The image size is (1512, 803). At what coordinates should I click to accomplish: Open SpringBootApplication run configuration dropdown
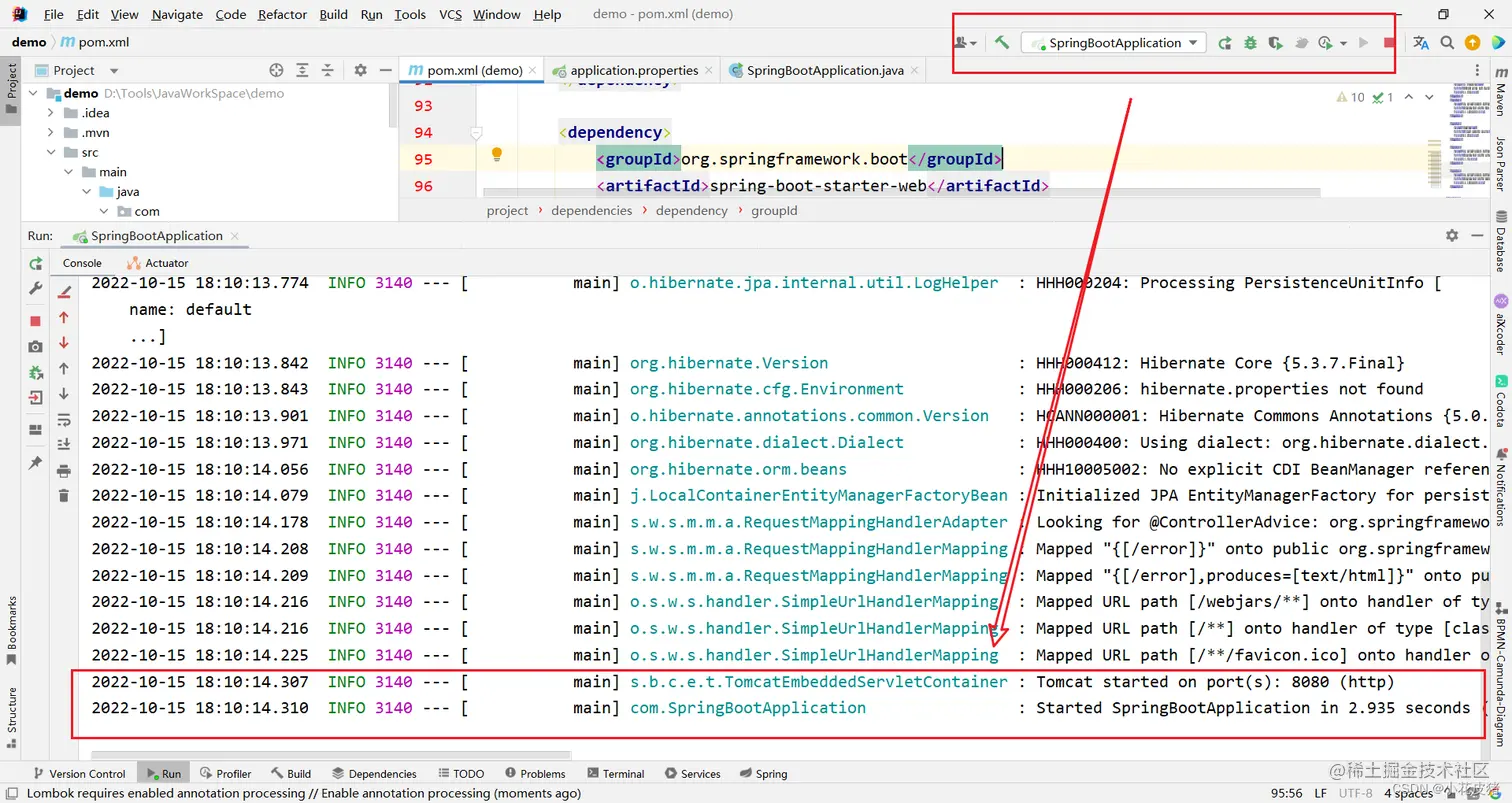[x=1113, y=43]
